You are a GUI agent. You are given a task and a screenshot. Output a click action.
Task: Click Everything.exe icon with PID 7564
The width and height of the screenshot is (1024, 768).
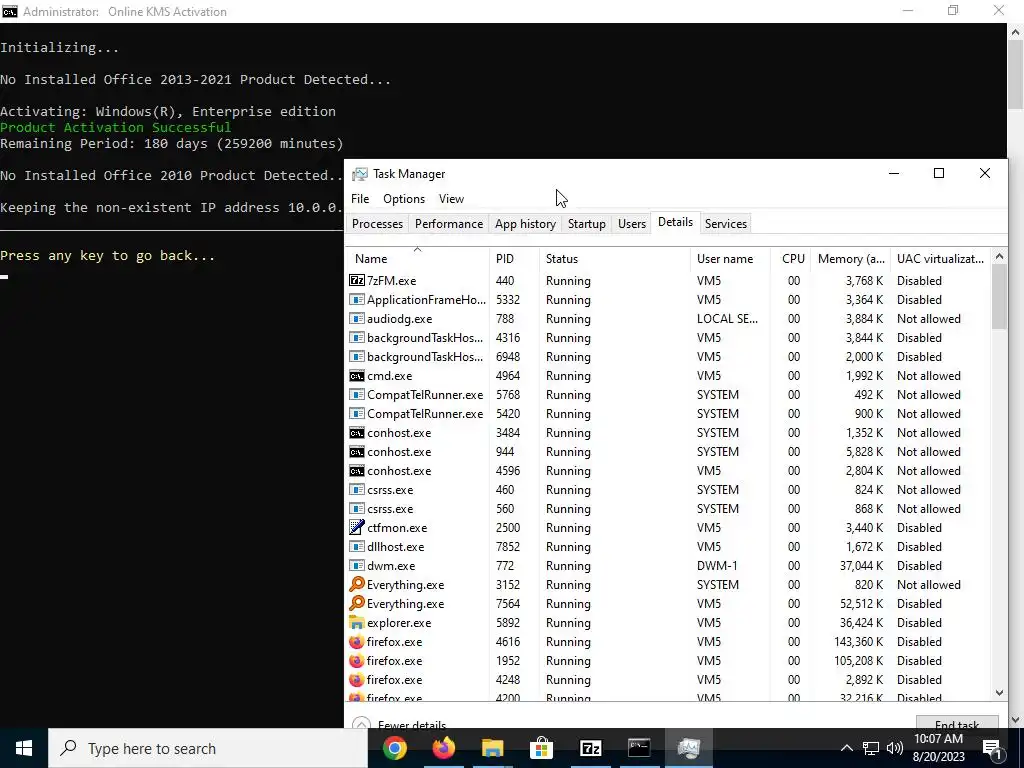(357, 603)
